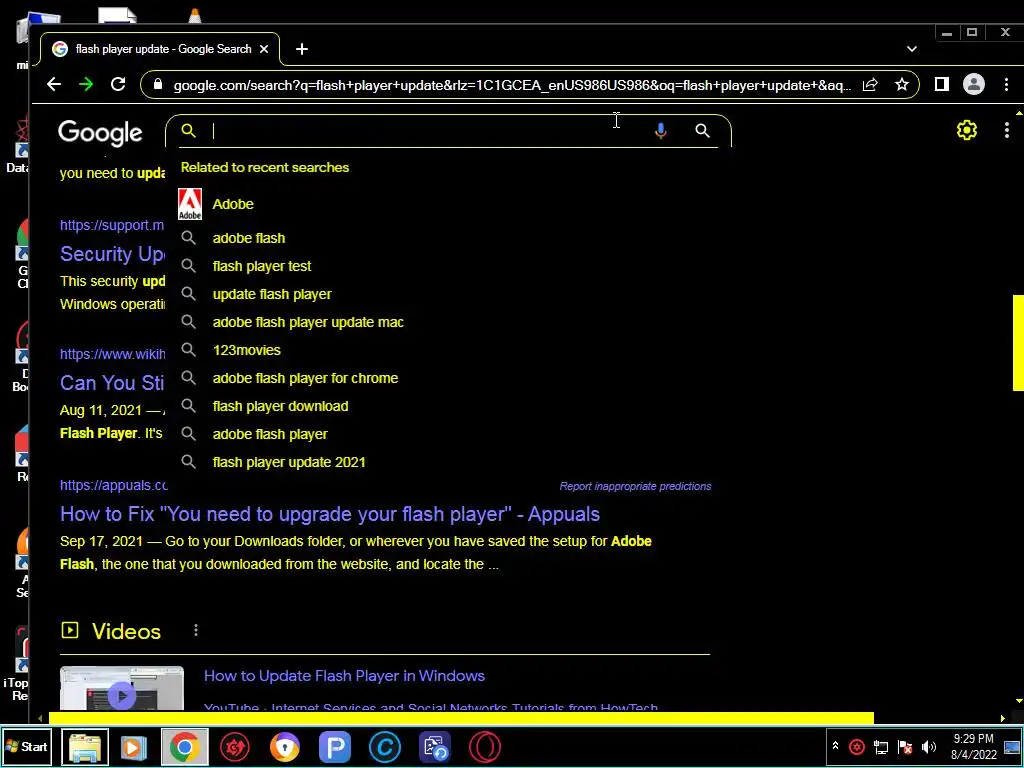Click the address bar URL

[511, 86]
